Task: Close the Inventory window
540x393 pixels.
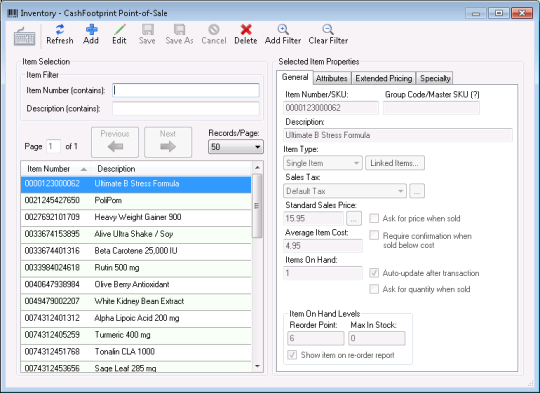Action: coord(522,13)
